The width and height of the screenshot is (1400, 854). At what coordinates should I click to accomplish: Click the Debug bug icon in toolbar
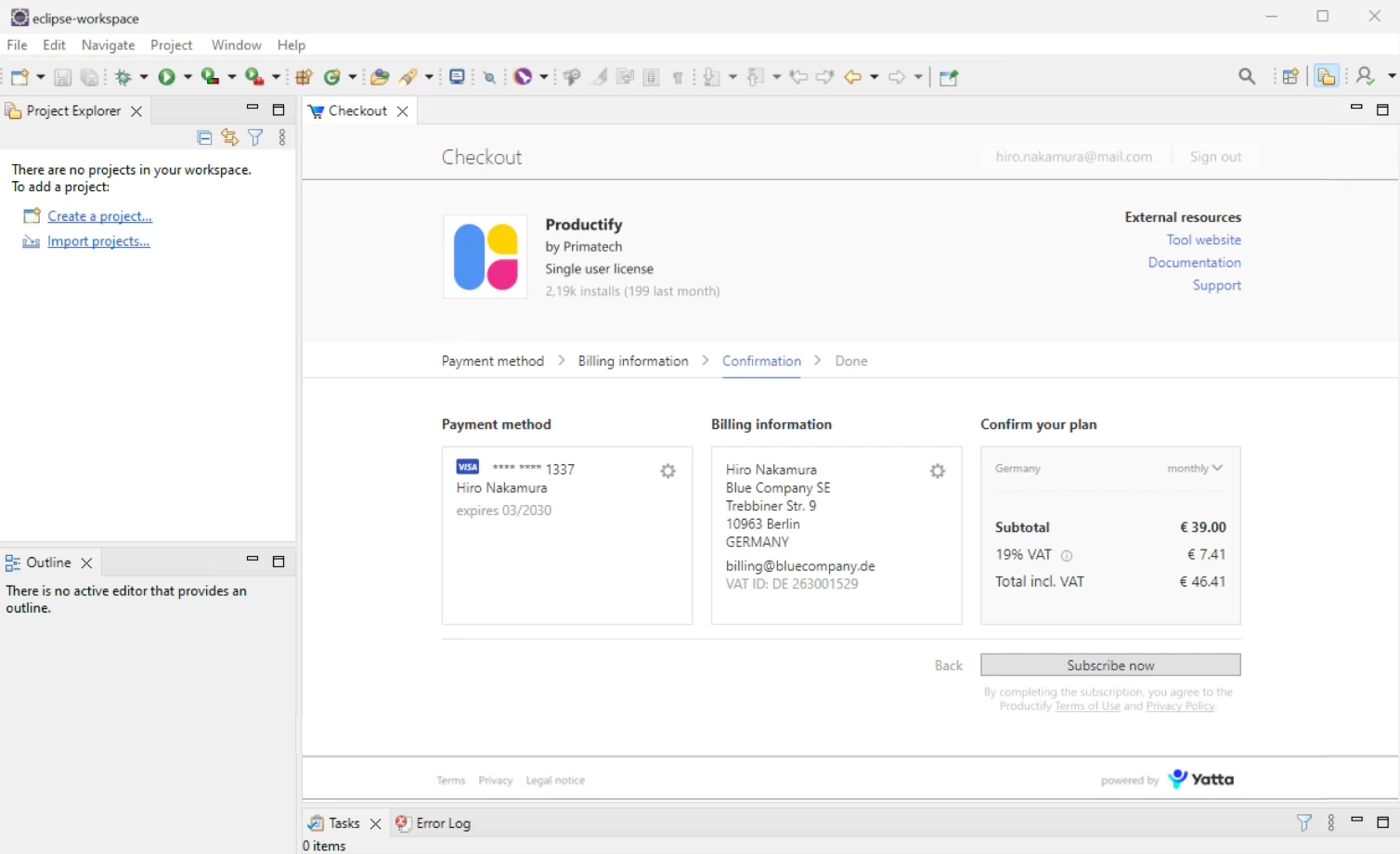coord(123,77)
